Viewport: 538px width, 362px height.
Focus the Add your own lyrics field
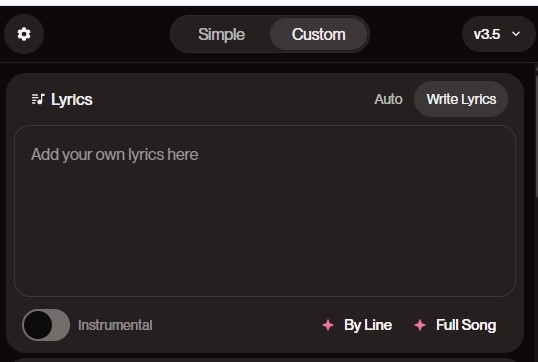coord(265,211)
